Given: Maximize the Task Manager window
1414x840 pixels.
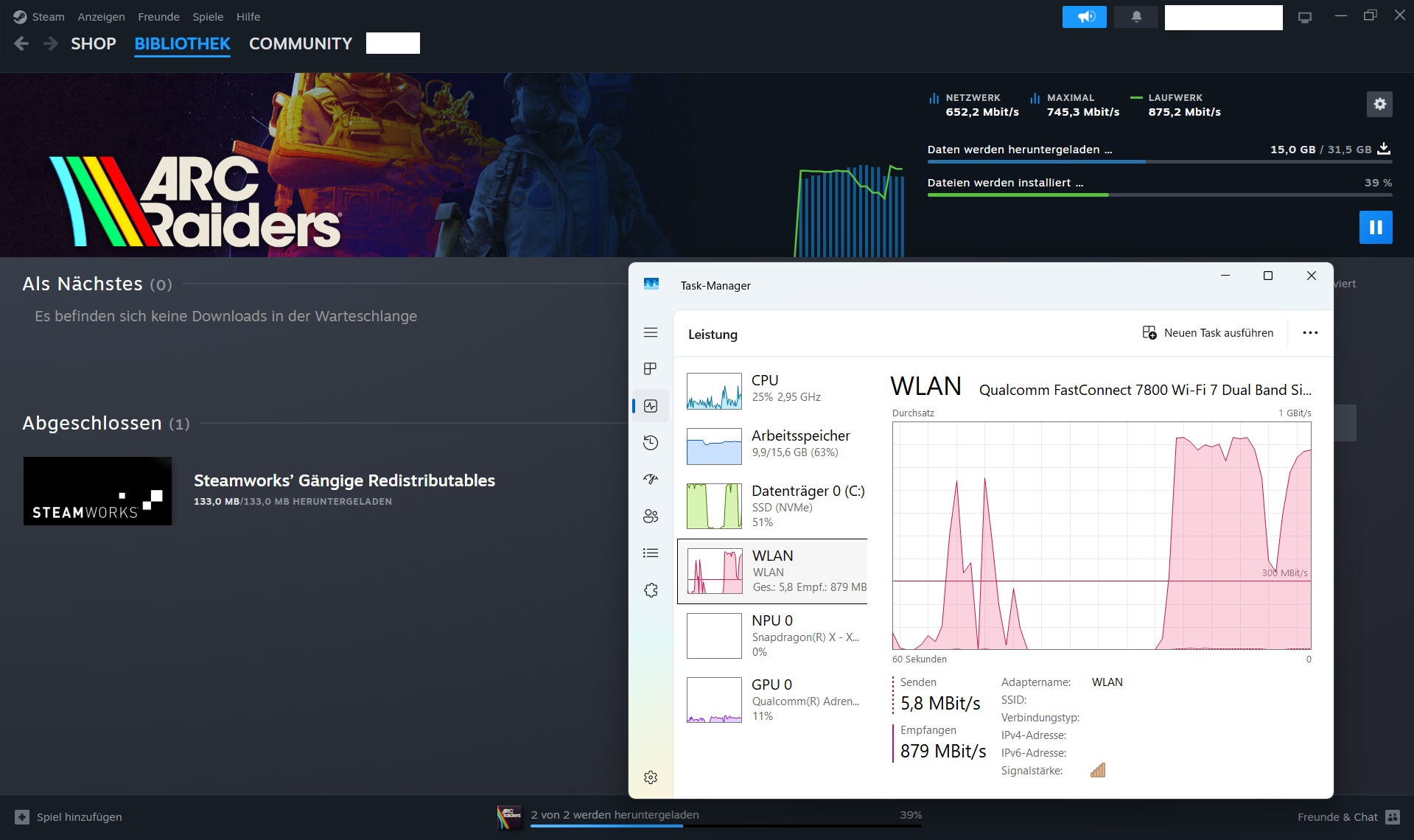Looking at the screenshot, I should tap(1268, 276).
